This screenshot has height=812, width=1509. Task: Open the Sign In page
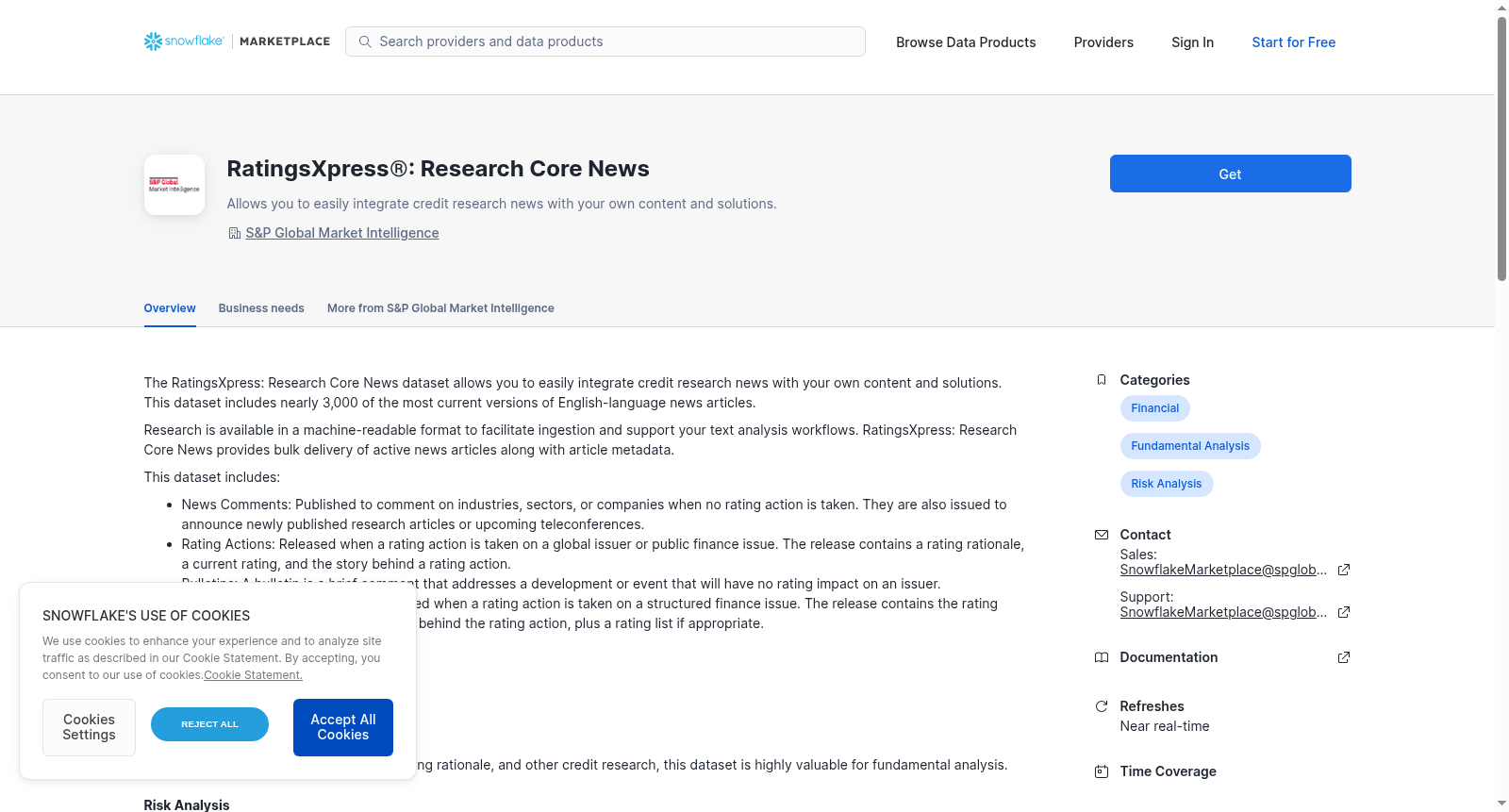[x=1192, y=42]
